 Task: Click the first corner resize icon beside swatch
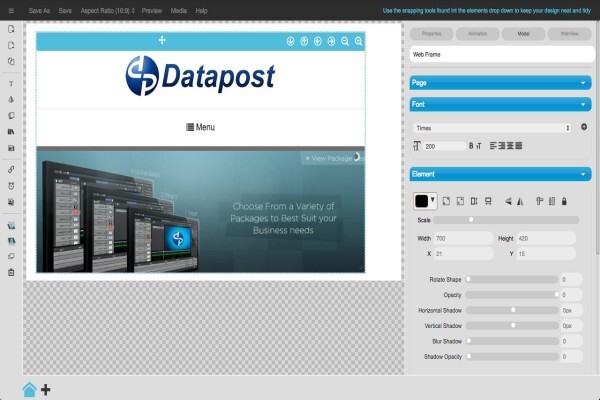click(x=446, y=201)
